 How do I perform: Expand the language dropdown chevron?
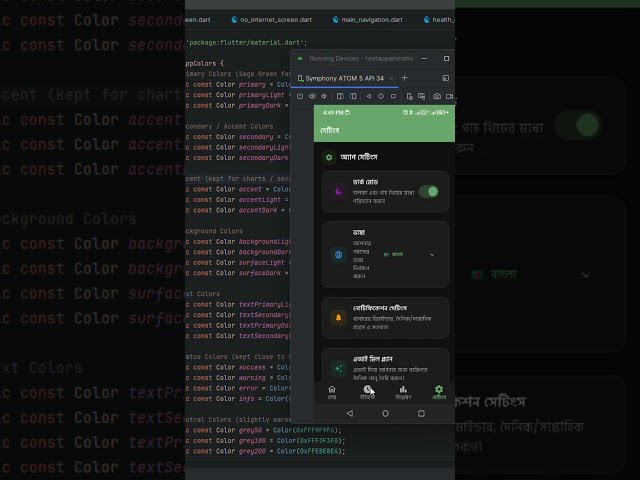(432, 255)
